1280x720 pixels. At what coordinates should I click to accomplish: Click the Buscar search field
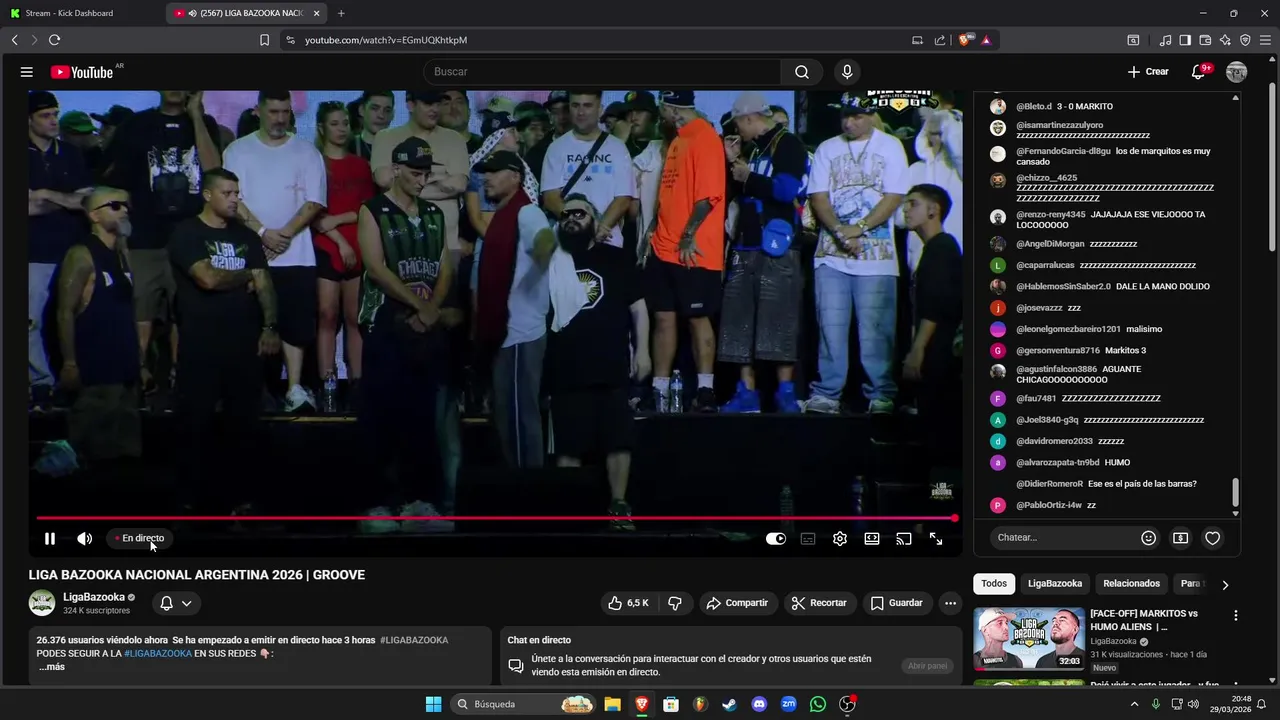pos(603,72)
